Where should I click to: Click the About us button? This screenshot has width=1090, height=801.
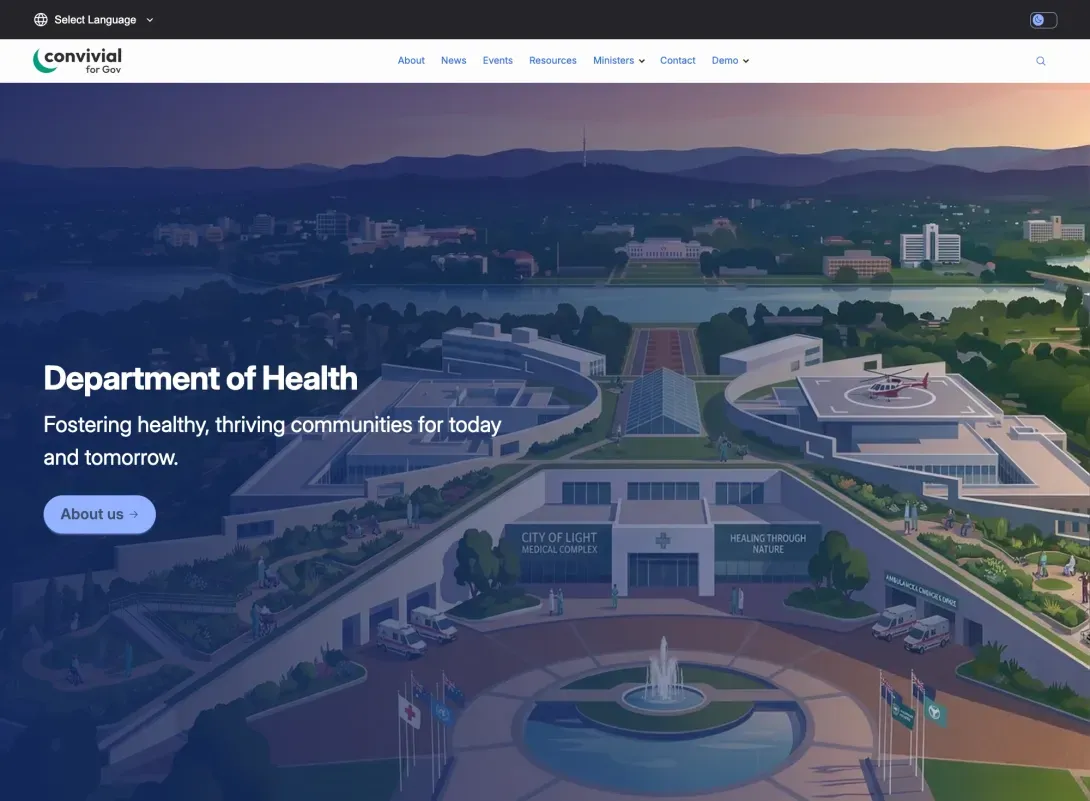coord(99,515)
